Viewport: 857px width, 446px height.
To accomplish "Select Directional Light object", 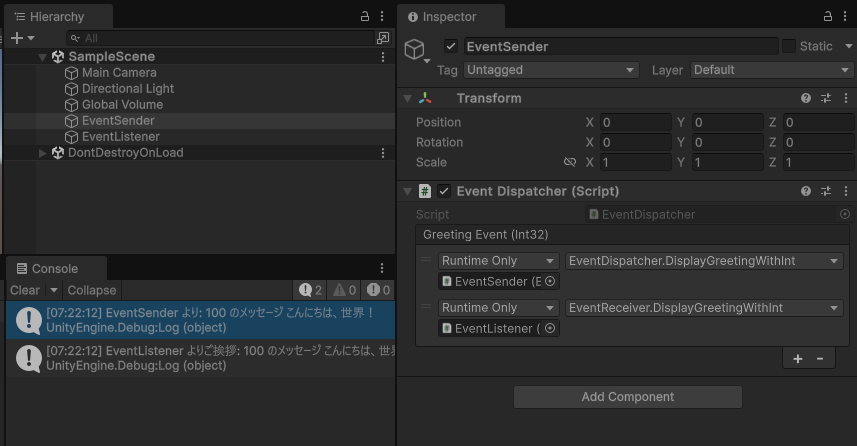I will (128, 89).
